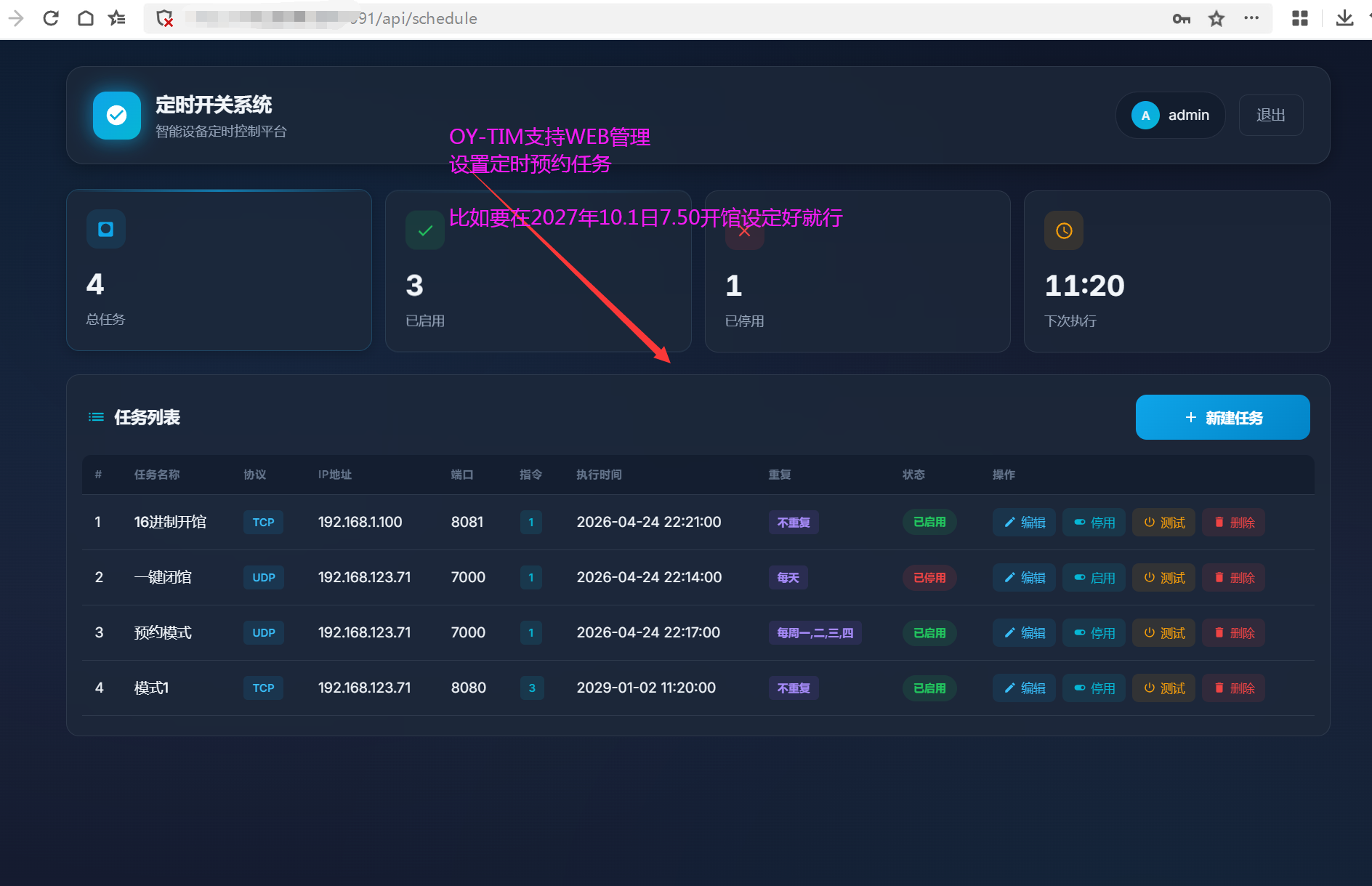Viewport: 1372px width, 886px height.
Task: Open the admin user menu
Action: point(1170,115)
